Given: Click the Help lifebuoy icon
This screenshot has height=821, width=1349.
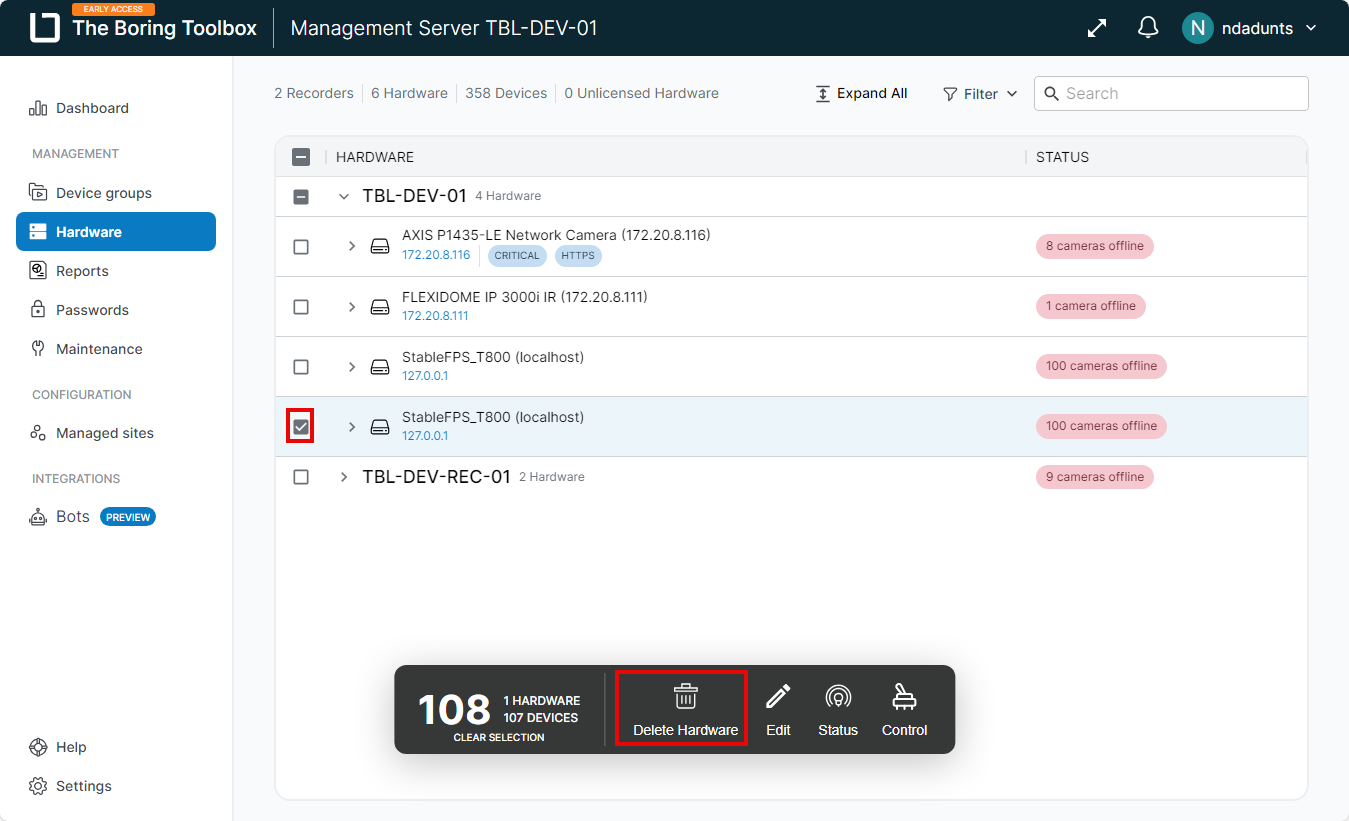Looking at the screenshot, I should coord(38,747).
